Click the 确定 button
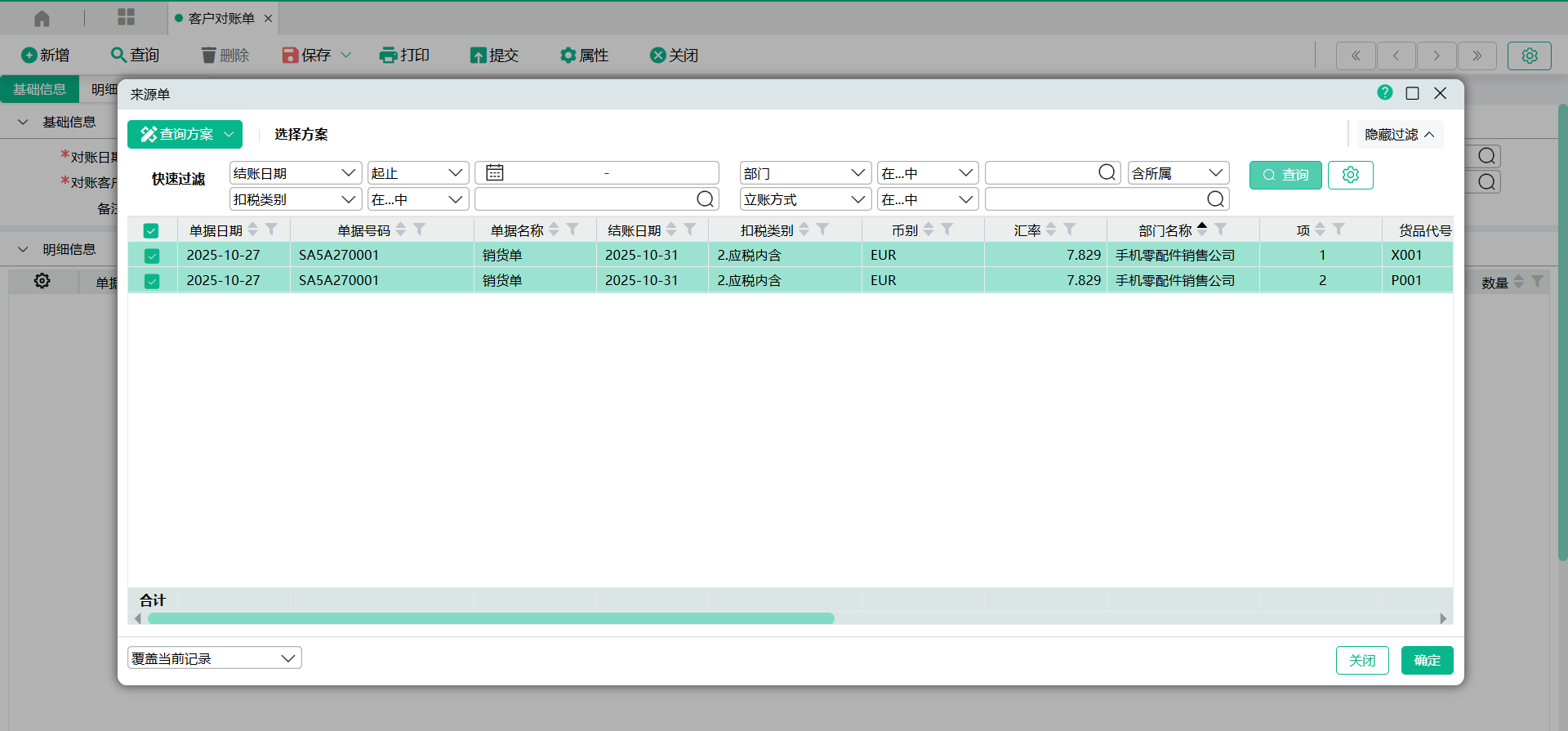 [1427, 660]
